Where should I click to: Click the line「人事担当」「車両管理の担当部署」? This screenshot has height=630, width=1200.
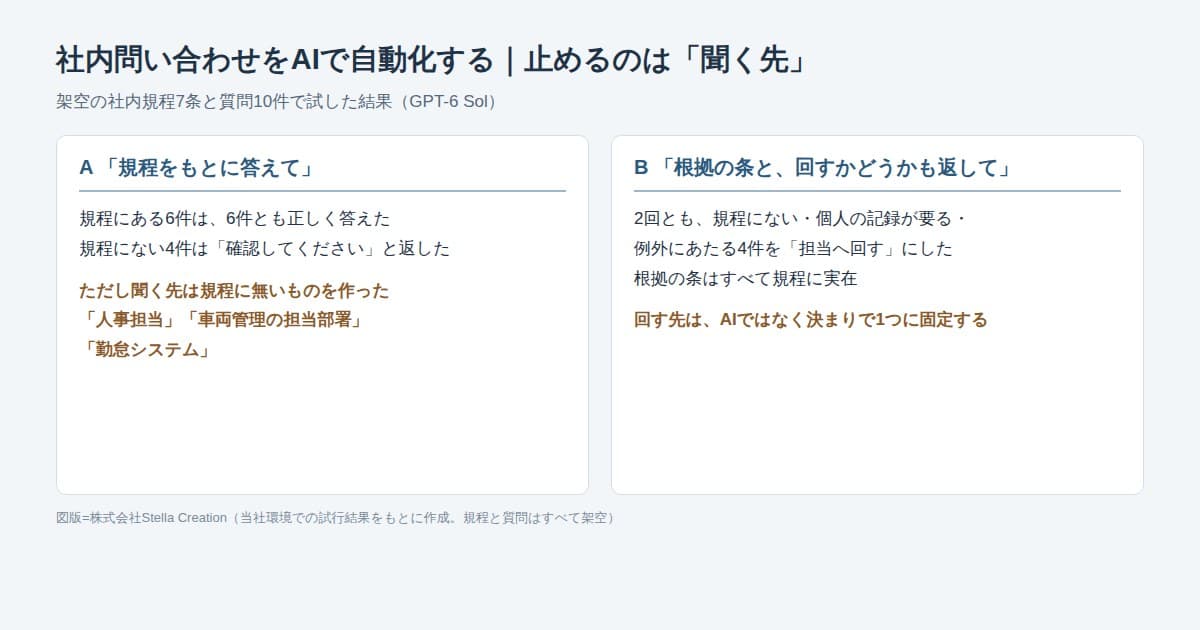point(223,320)
